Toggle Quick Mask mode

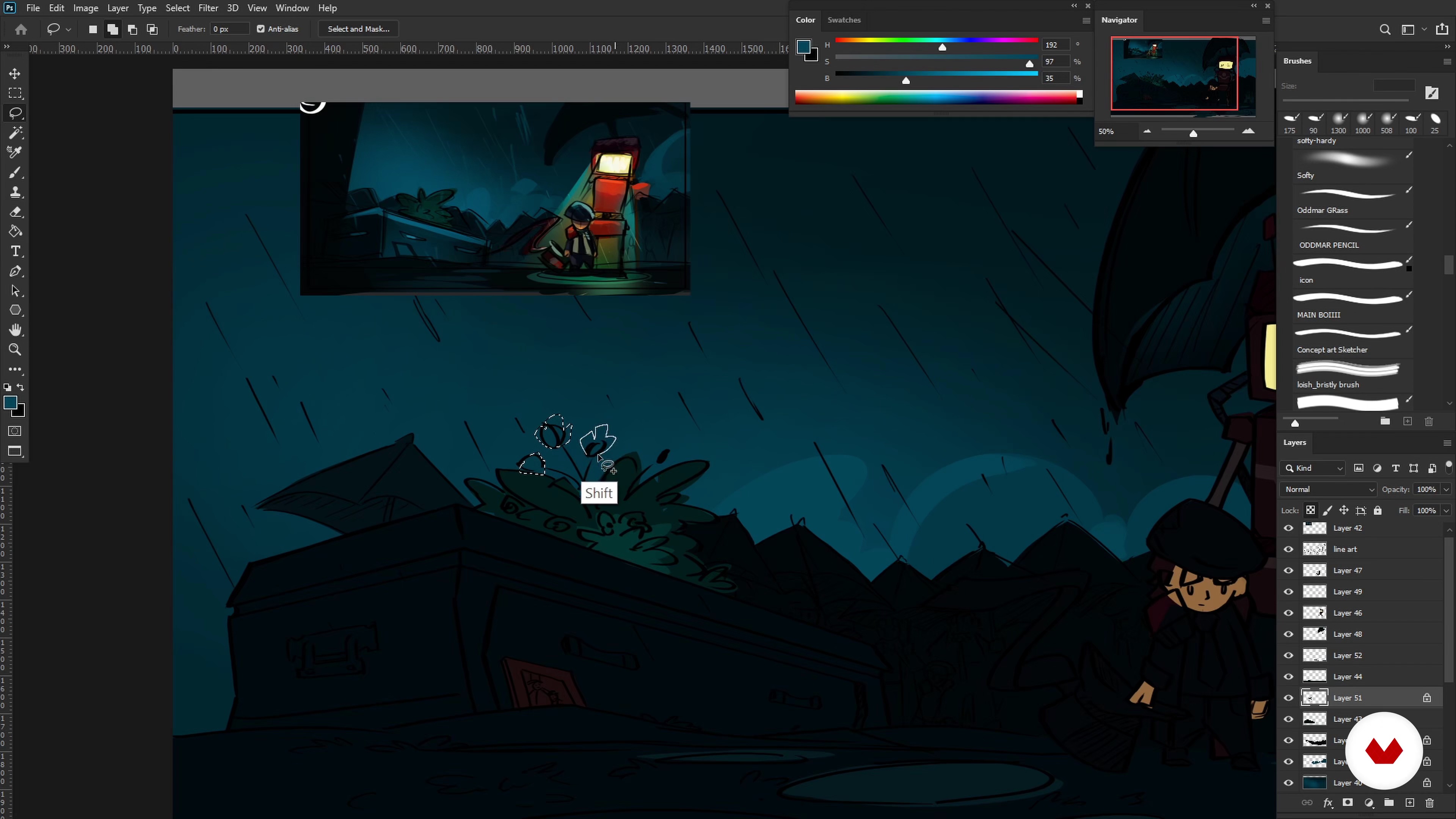tap(15, 431)
